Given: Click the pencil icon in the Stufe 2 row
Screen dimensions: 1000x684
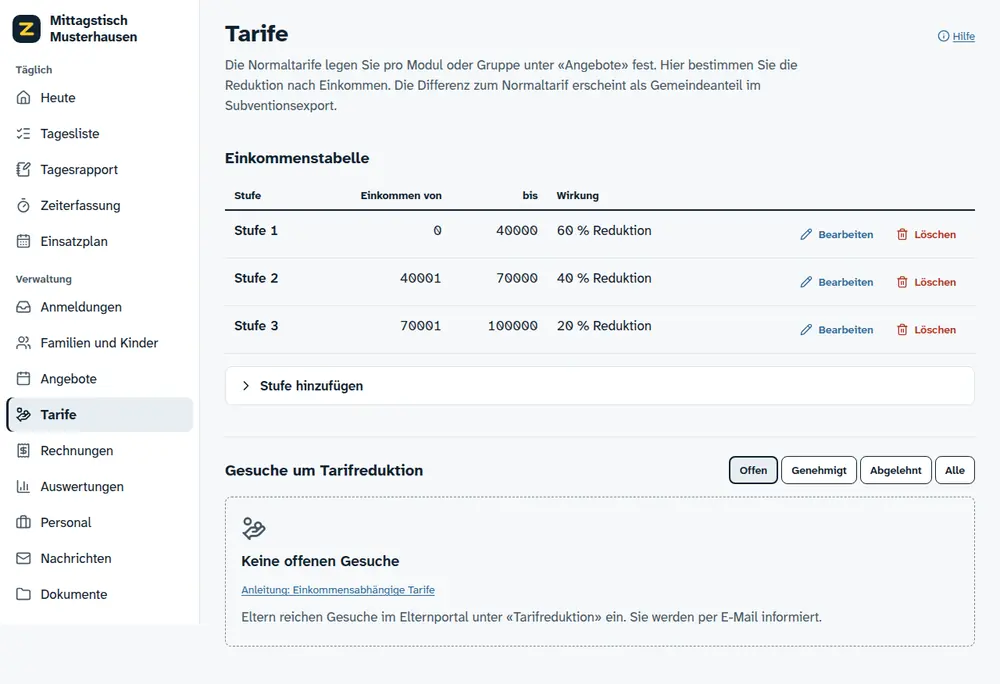Looking at the screenshot, I should [806, 282].
